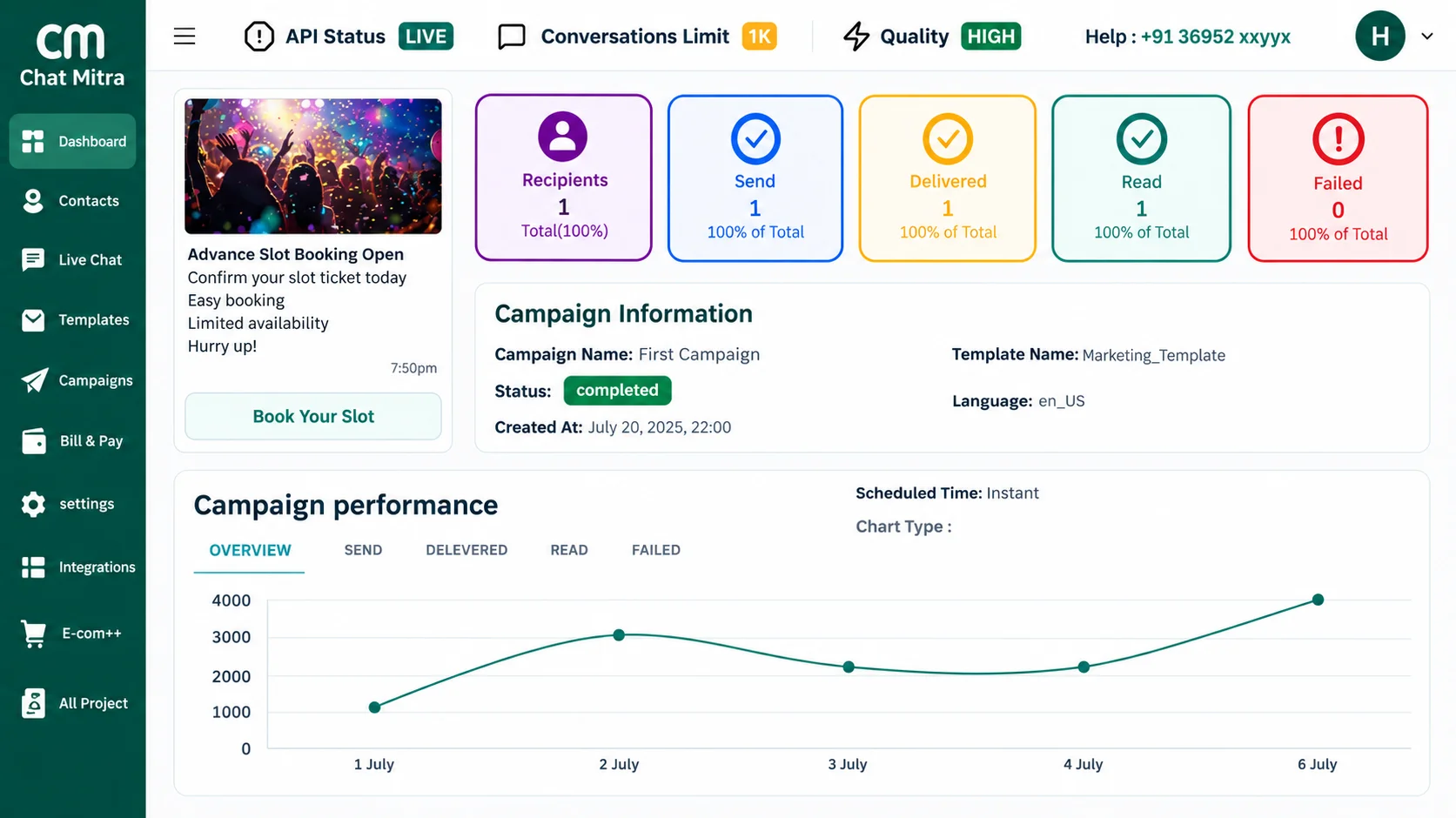
Task: Click the 'July 20, 2025, 22:00' timestamp
Action: pyautogui.click(x=660, y=427)
